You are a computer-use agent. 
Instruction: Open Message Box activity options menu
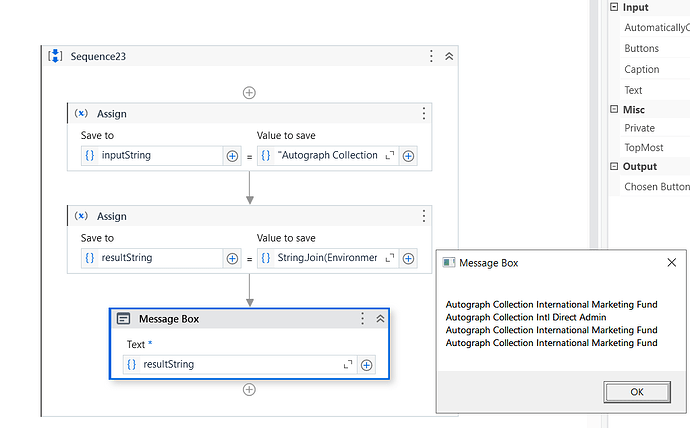coord(362,319)
